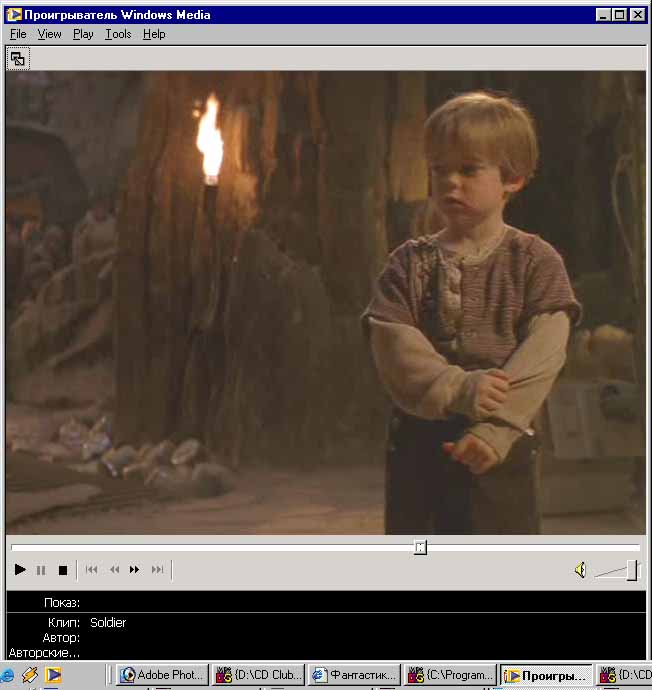
Task: Click the clip name Soldier
Action: 108,622
